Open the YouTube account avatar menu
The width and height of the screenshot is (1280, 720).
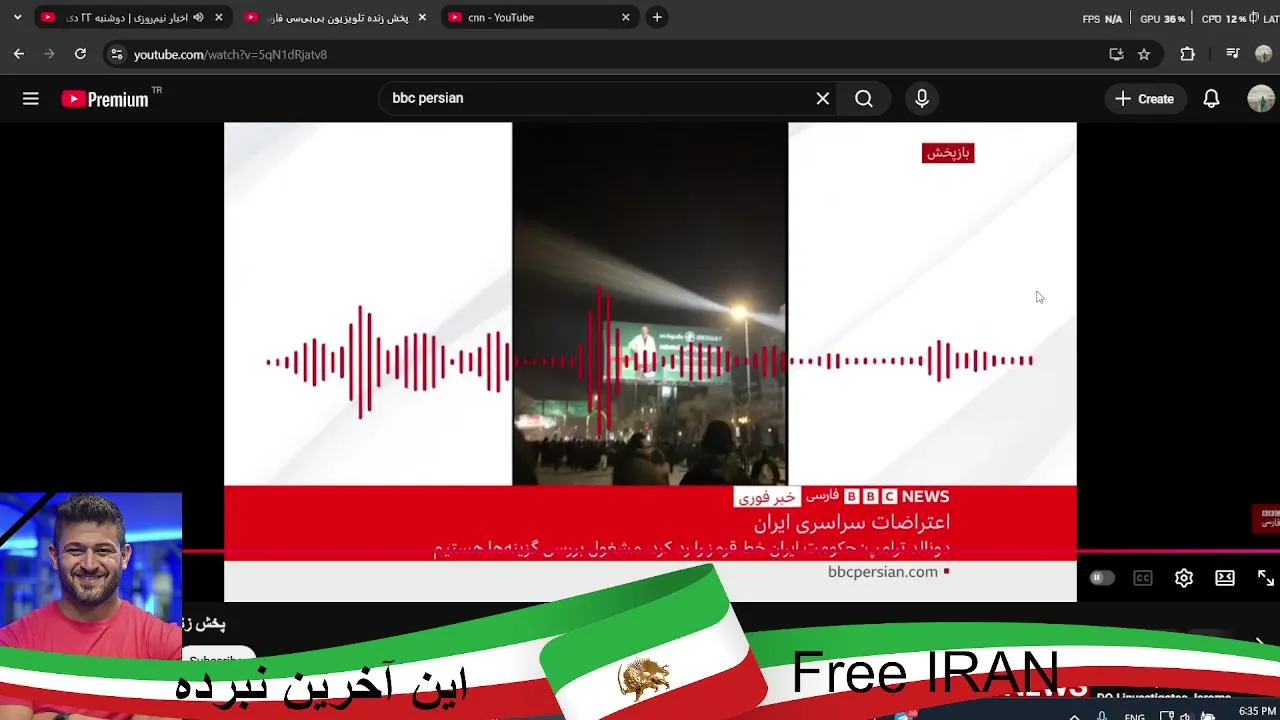tap(1261, 98)
